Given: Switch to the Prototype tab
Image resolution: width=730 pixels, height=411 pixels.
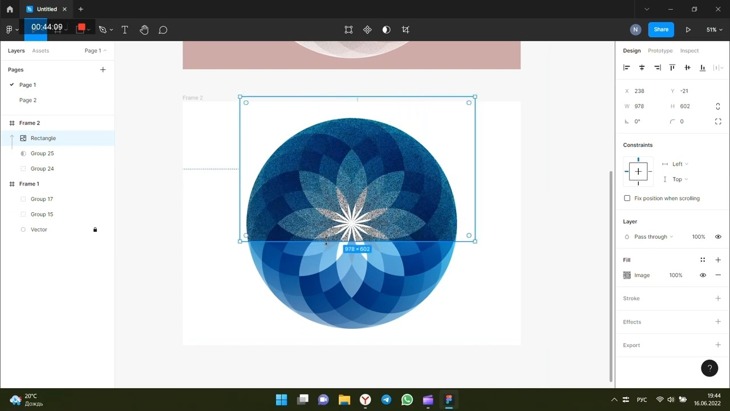Looking at the screenshot, I should (660, 51).
